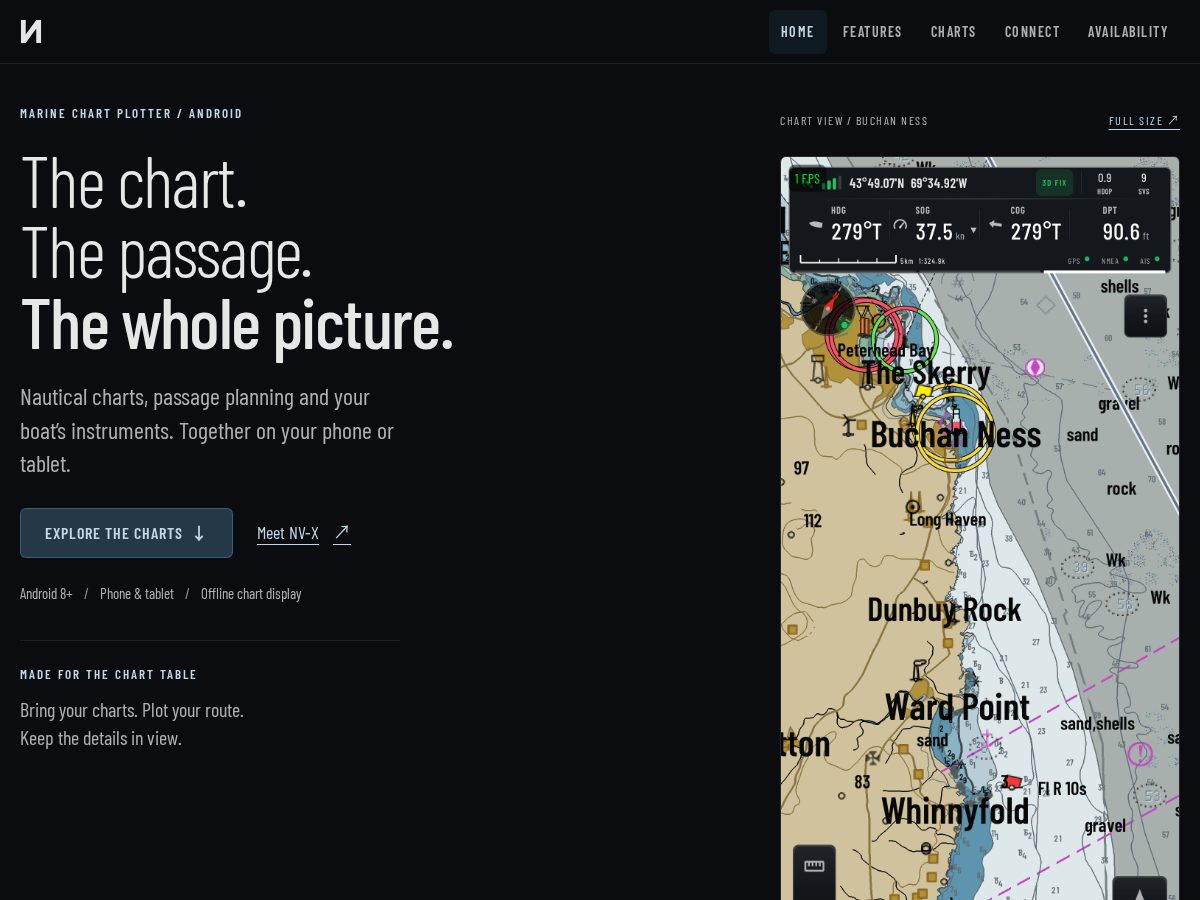The image size is (1200, 900).
Task: Click the coordinates 43°49.07'N 69°34.92'W
Action: click(908, 183)
